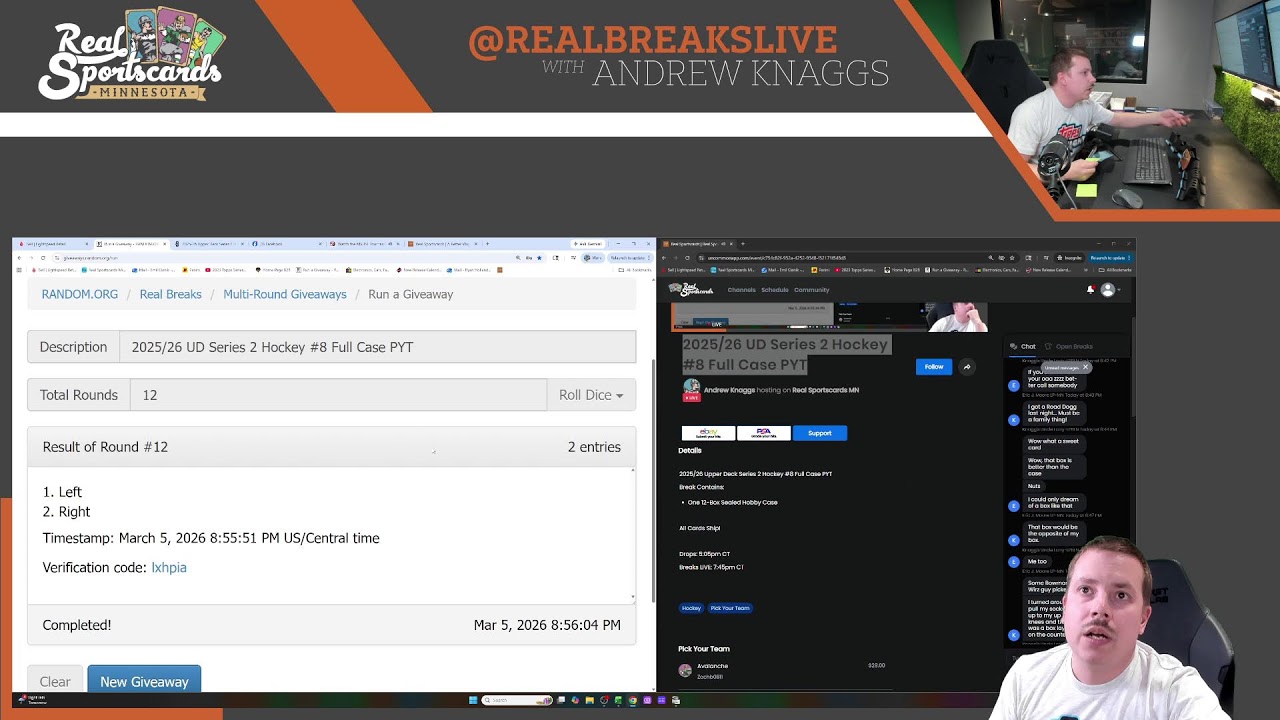The height and width of the screenshot is (720, 1280).
Task: Open Home Page 828 bookmark in dark browser
Action: coord(902,270)
